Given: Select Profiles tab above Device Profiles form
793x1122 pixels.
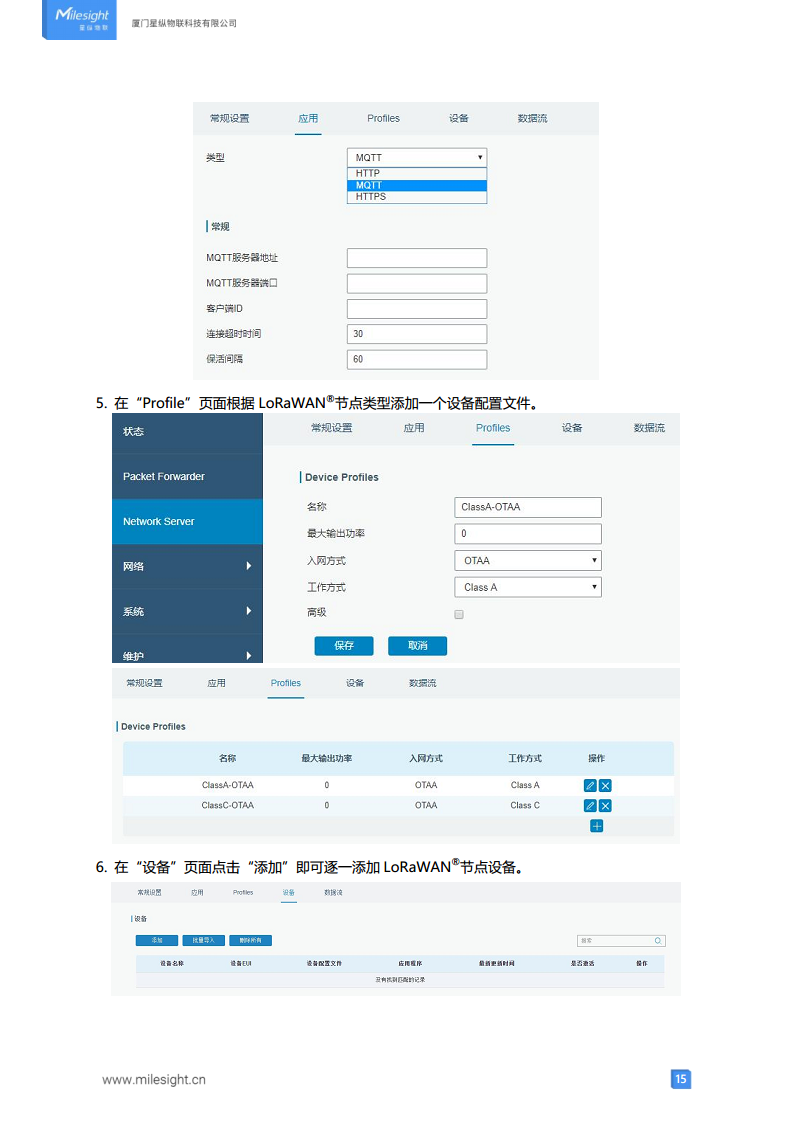Looking at the screenshot, I should [x=493, y=428].
